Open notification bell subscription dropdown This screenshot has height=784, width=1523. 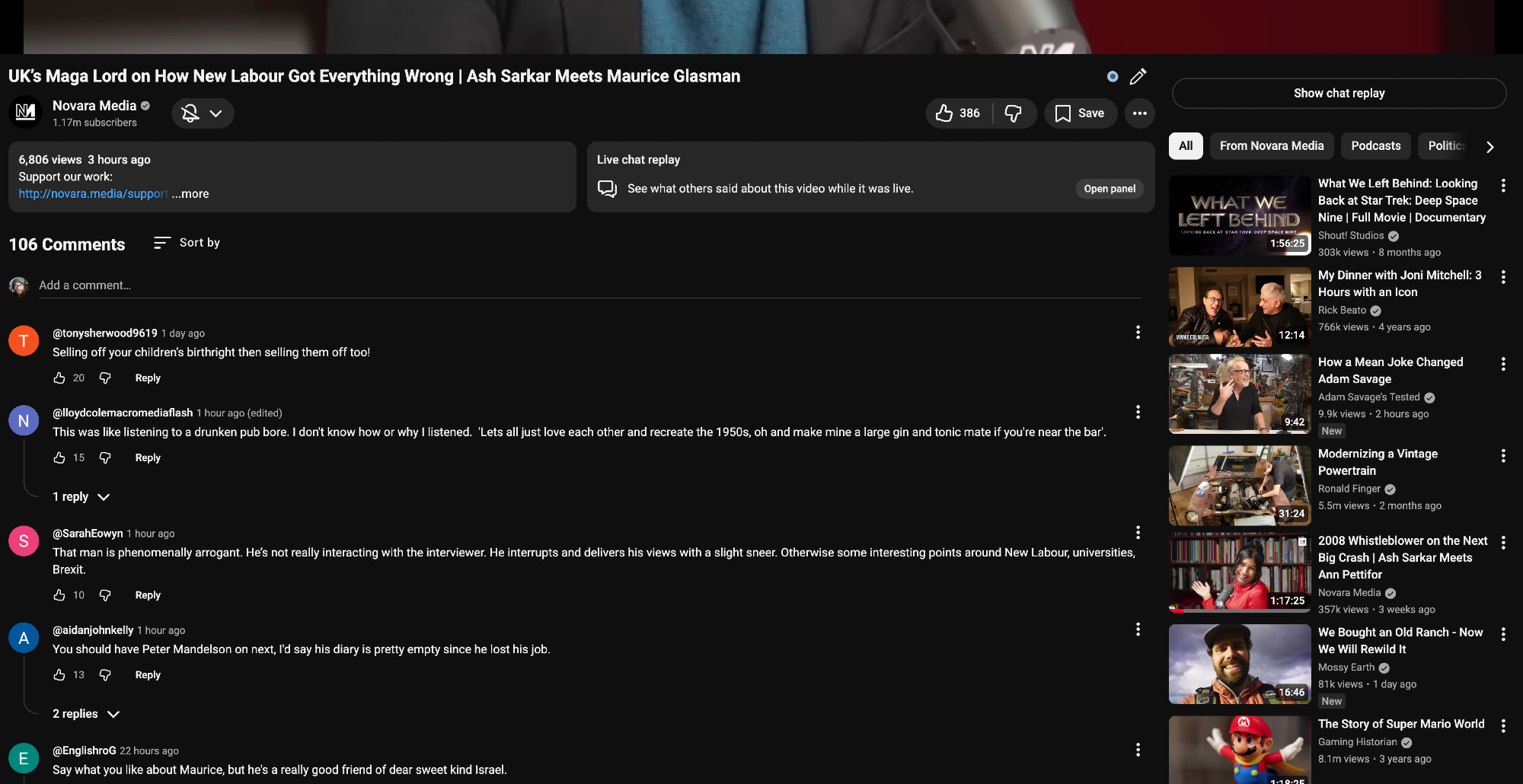[202, 113]
